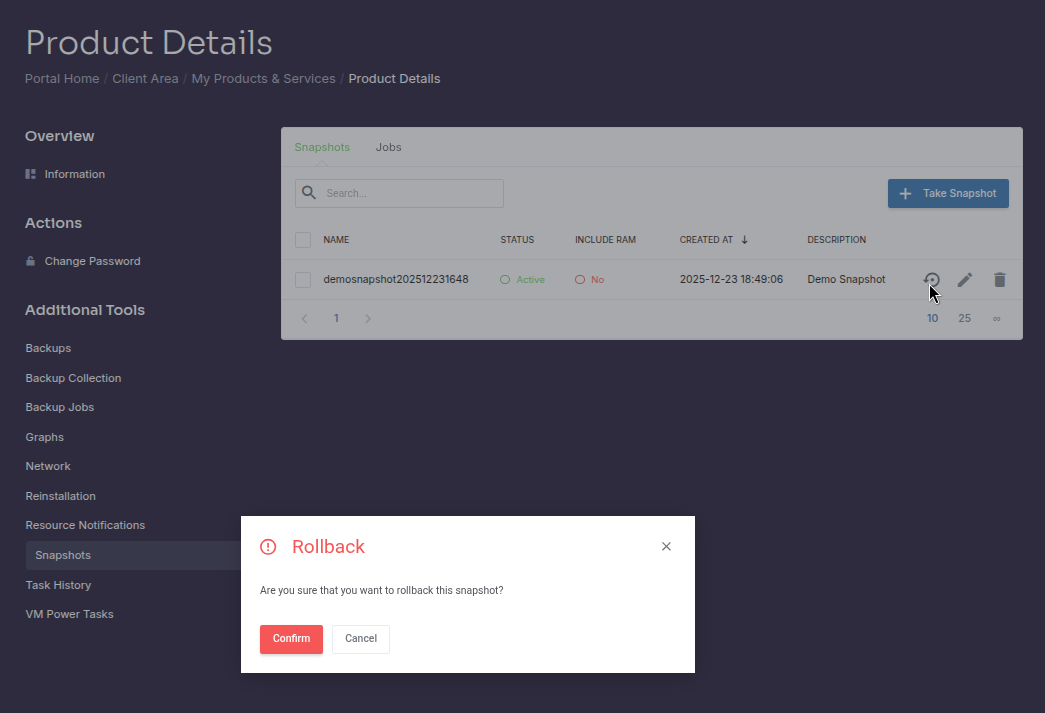Open the Snapshots tab
This screenshot has height=713, width=1045.
click(x=322, y=146)
